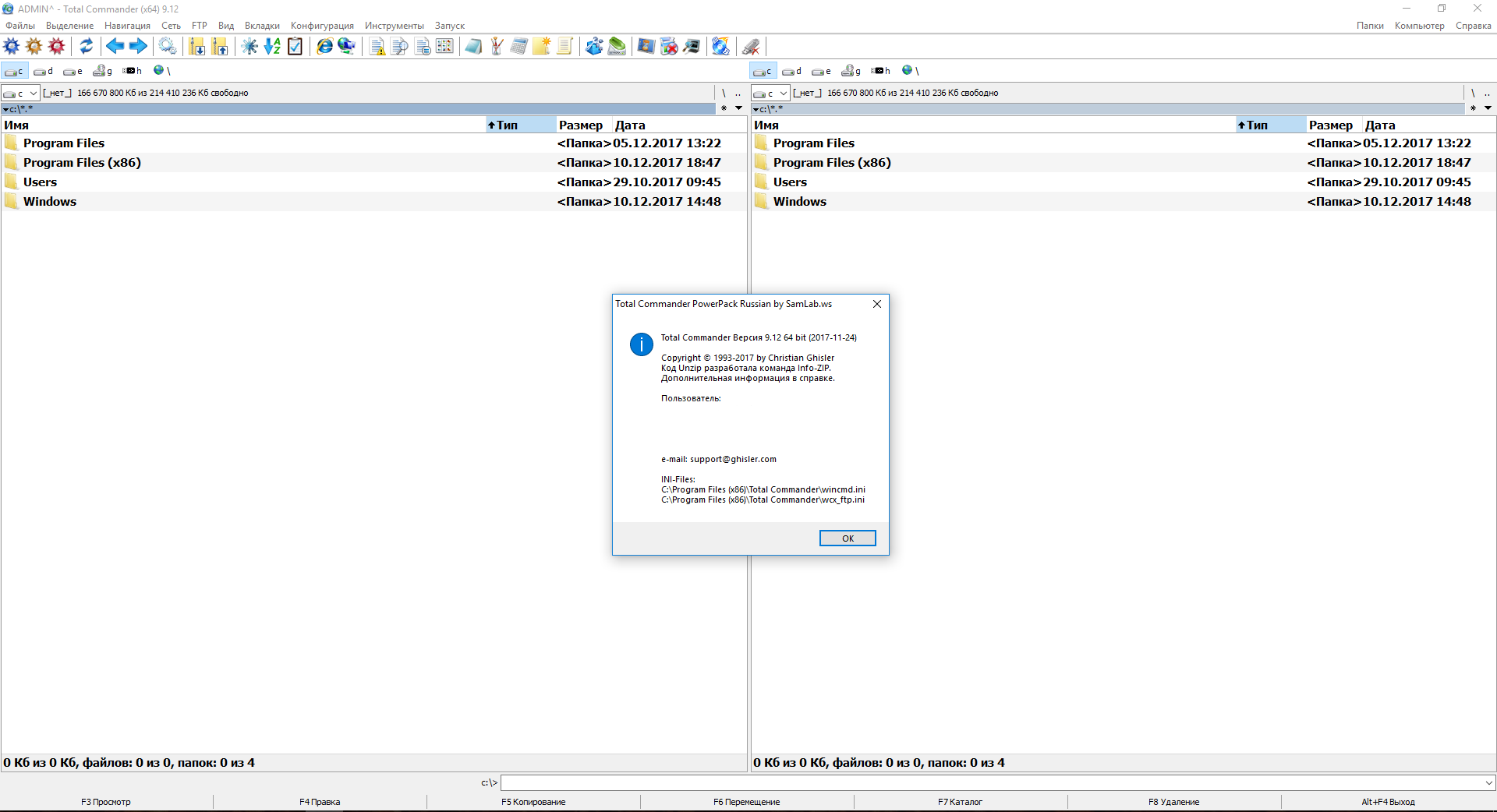Click into the command line input field
1497x812 pixels.
click(x=990, y=782)
